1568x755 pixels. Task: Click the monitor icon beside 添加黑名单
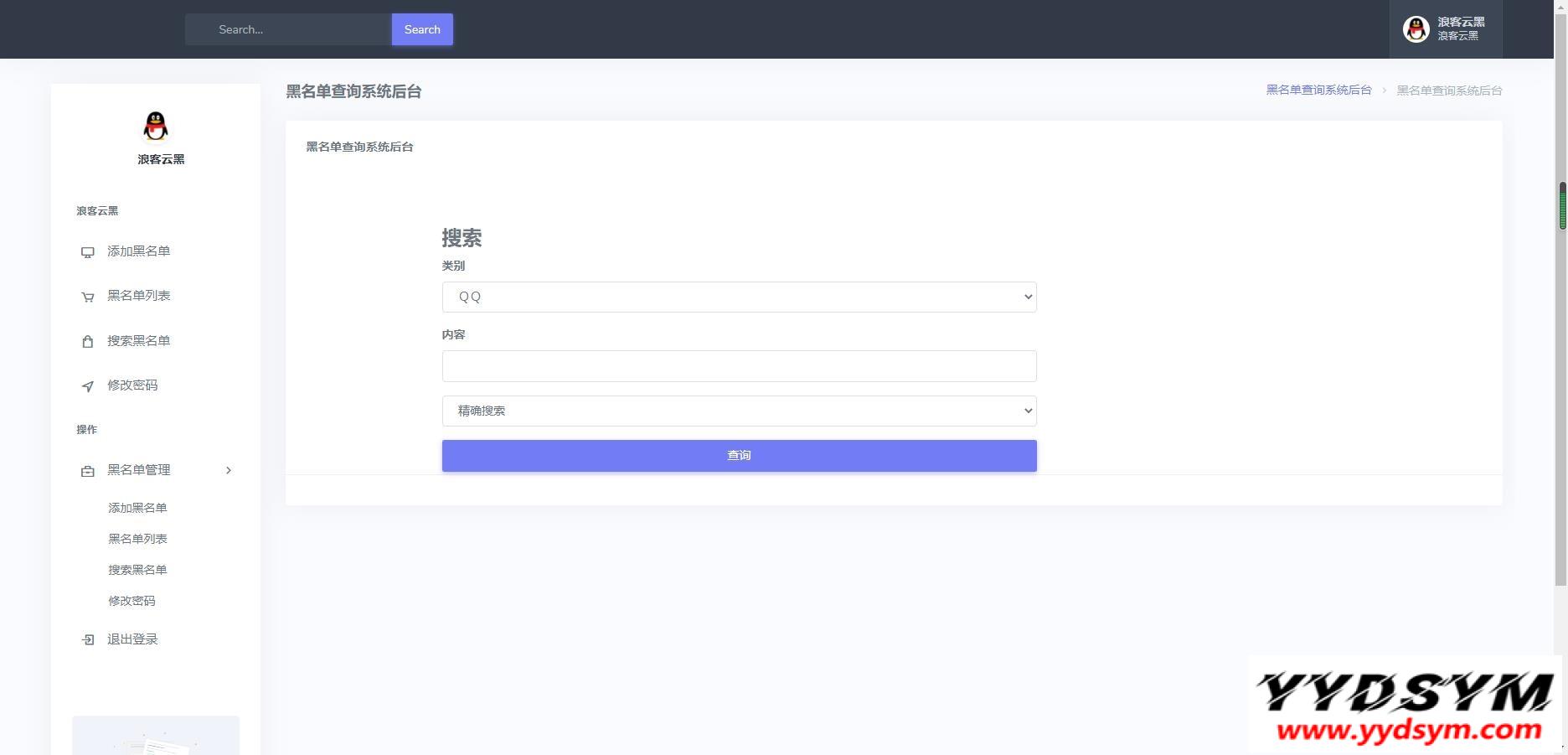click(x=87, y=252)
